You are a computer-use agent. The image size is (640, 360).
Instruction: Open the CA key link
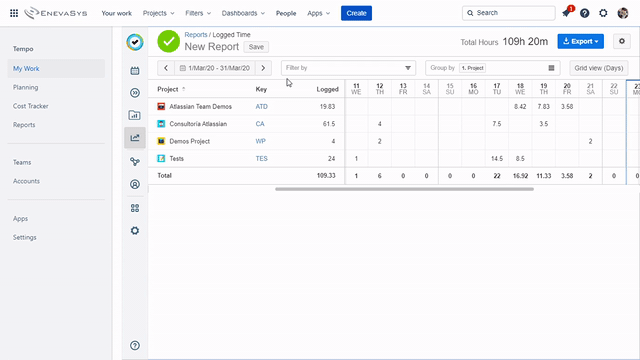click(x=260, y=124)
